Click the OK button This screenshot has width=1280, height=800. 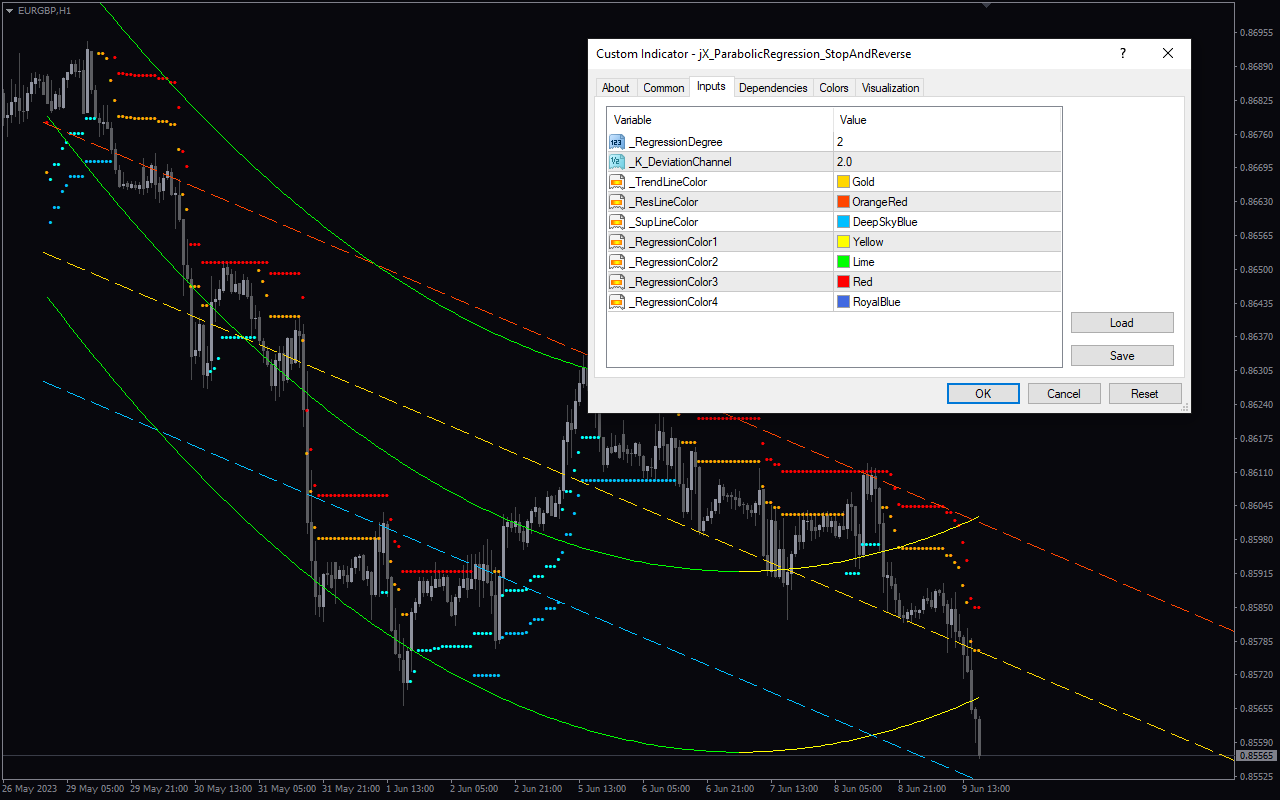[x=983, y=394]
